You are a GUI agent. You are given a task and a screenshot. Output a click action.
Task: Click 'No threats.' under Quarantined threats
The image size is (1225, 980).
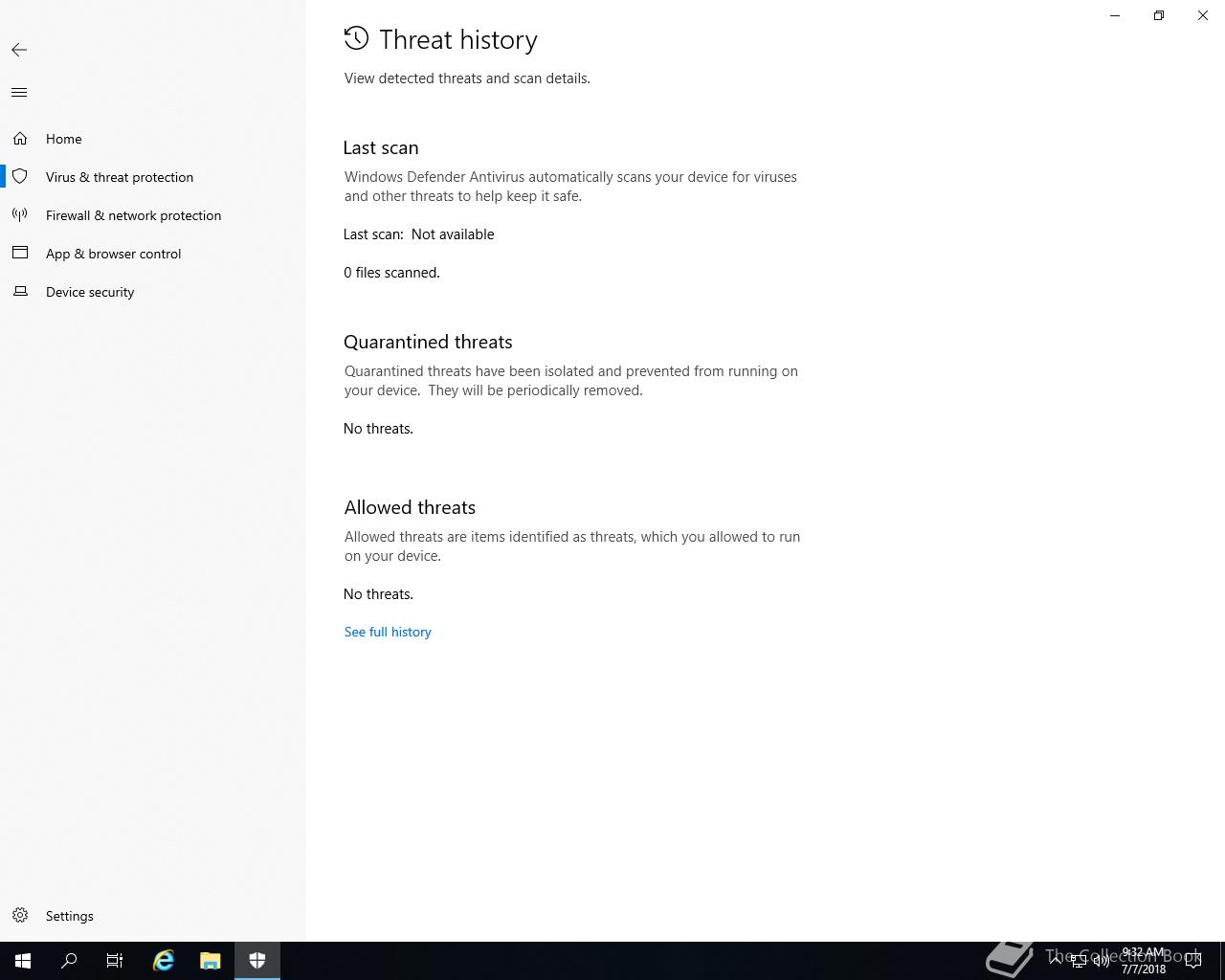(x=378, y=429)
